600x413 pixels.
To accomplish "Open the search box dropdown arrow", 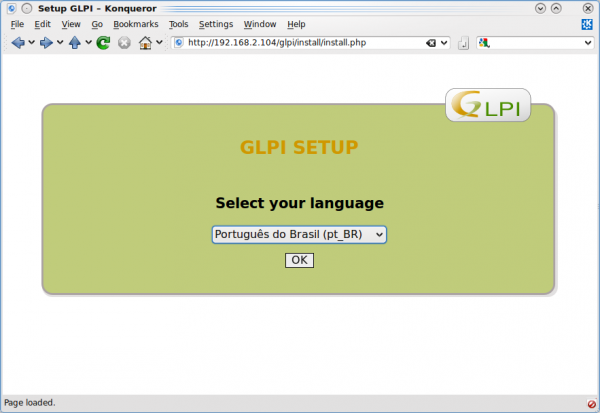I will [x=588, y=43].
